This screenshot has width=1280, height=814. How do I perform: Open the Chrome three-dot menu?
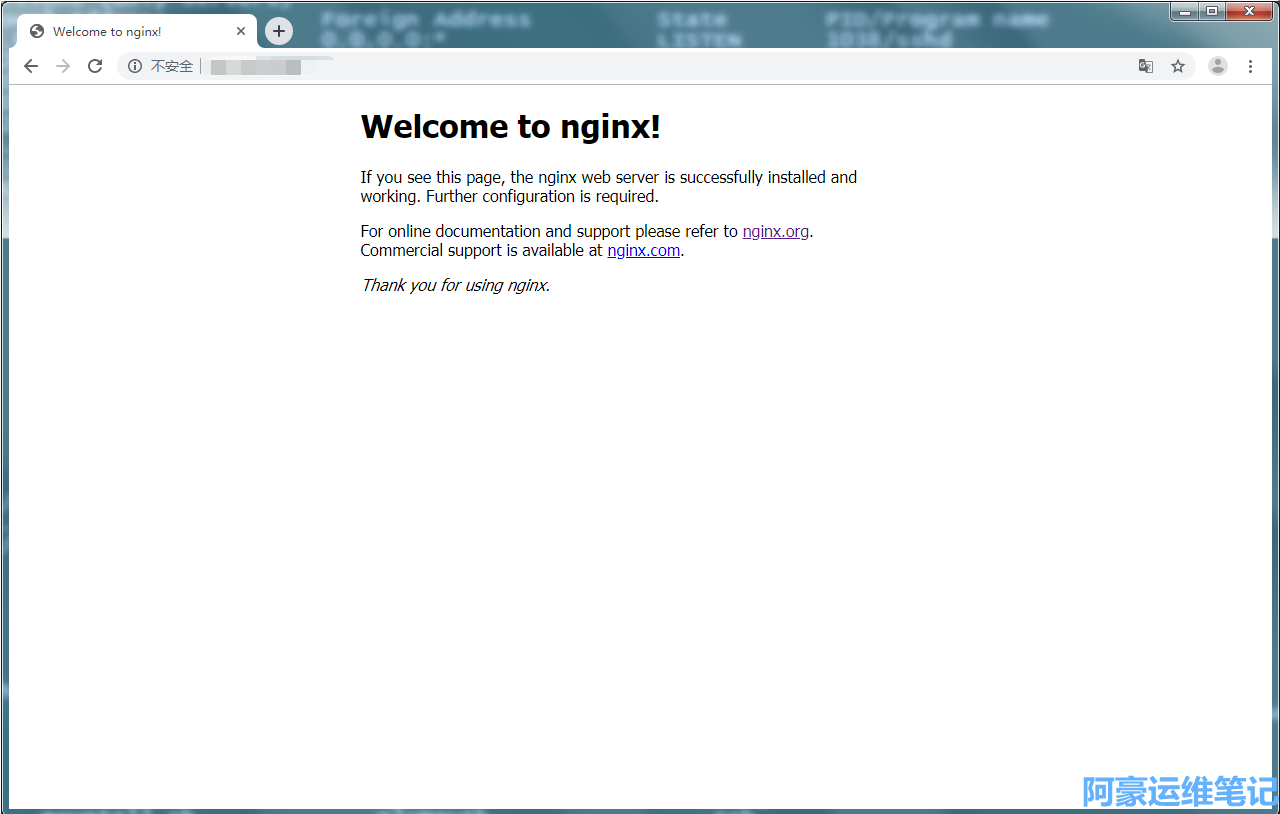point(1250,66)
